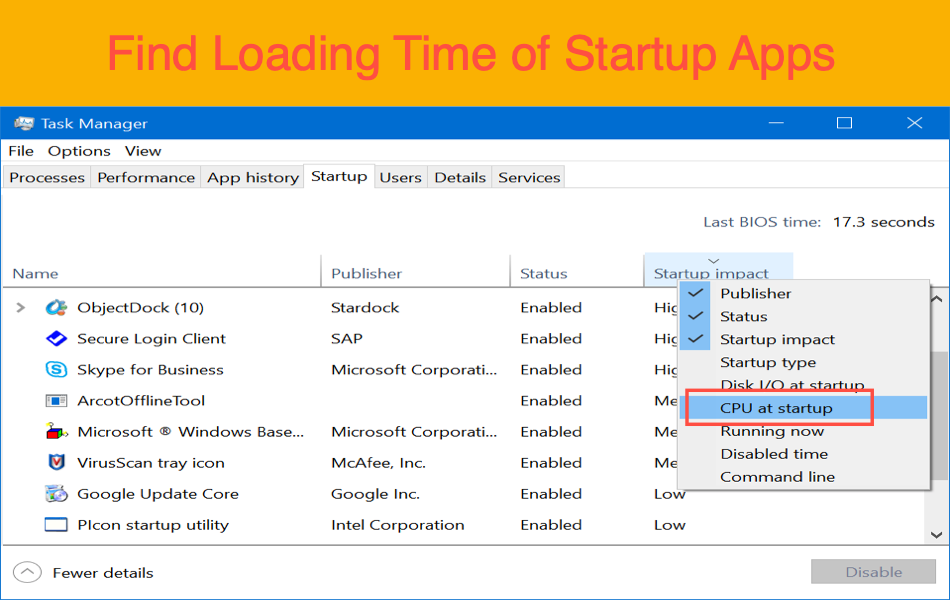Screen dimensions: 950x600
Task: Switch to the Services tab
Action: point(529,178)
